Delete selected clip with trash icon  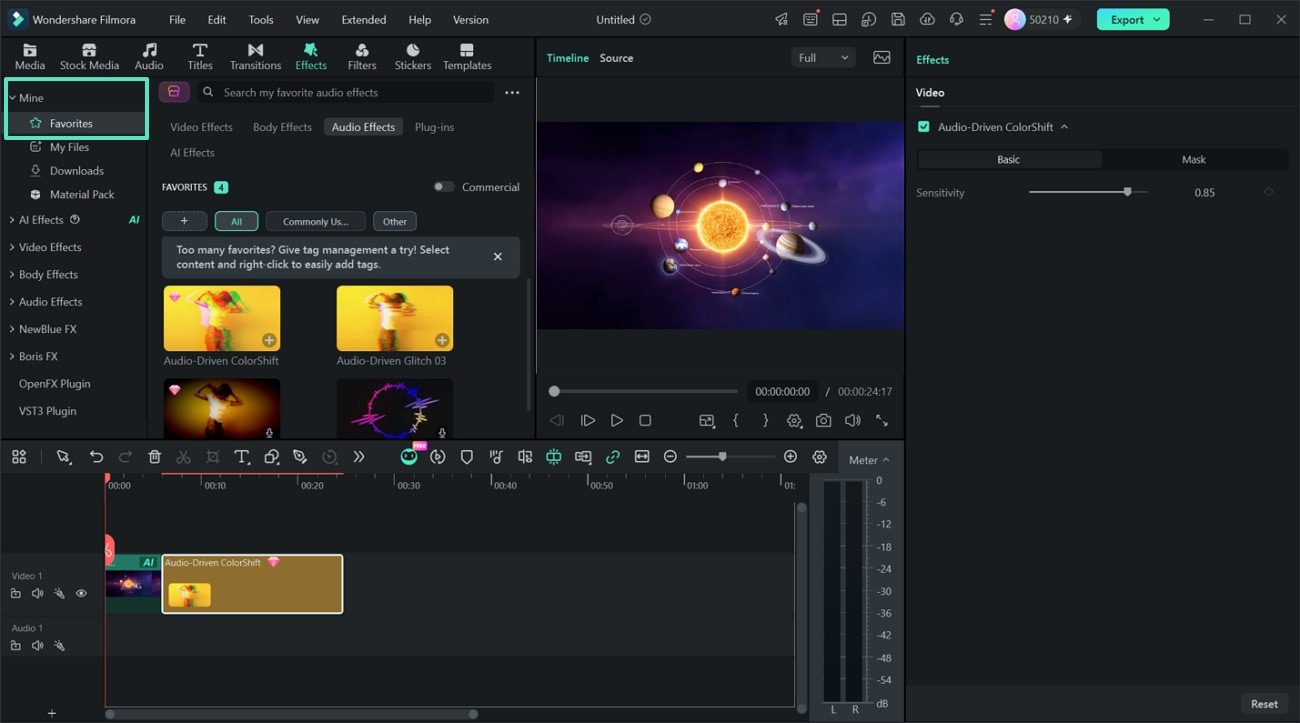(154, 457)
